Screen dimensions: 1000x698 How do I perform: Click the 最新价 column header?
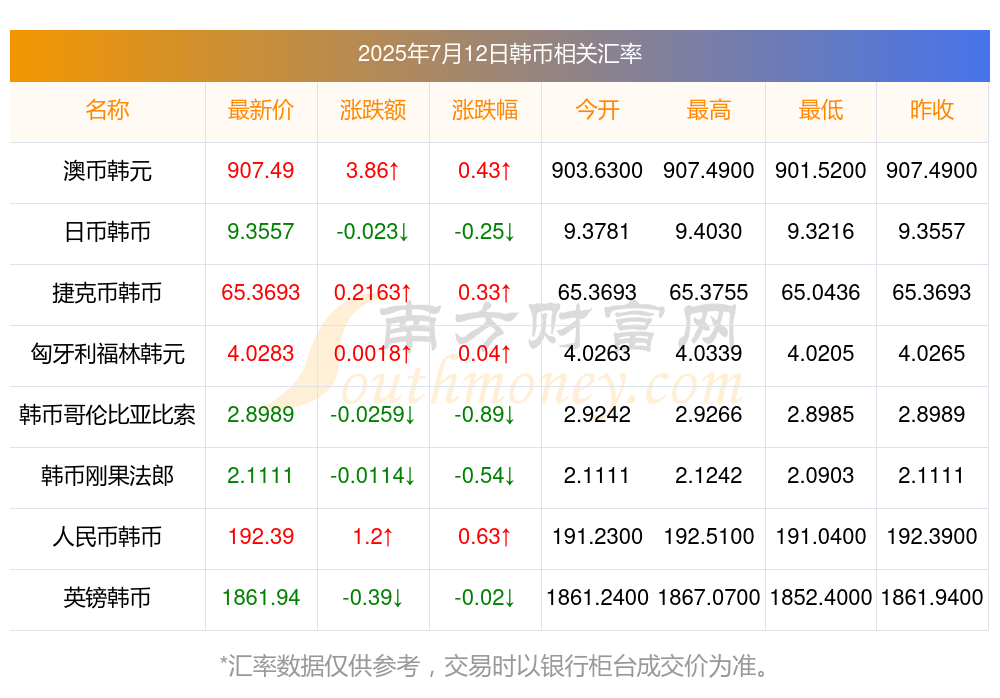click(x=261, y=110)
